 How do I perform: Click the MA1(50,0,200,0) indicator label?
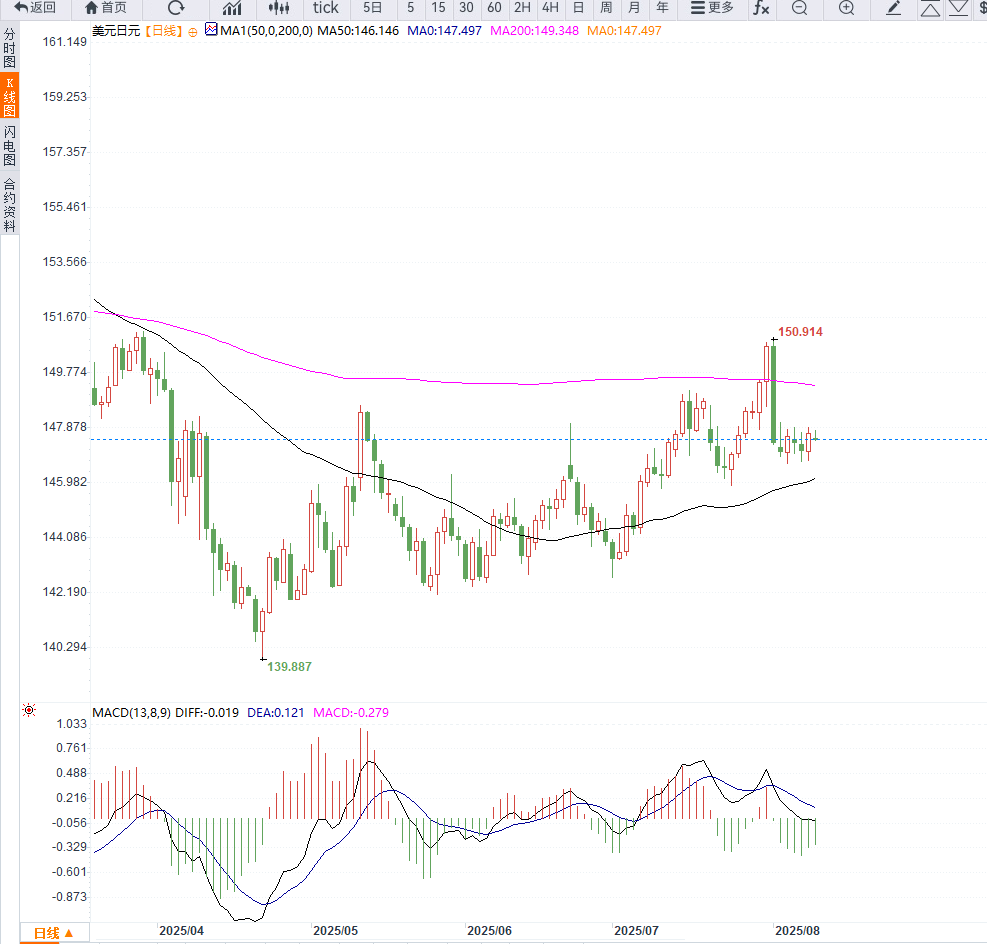pos(266,31)
